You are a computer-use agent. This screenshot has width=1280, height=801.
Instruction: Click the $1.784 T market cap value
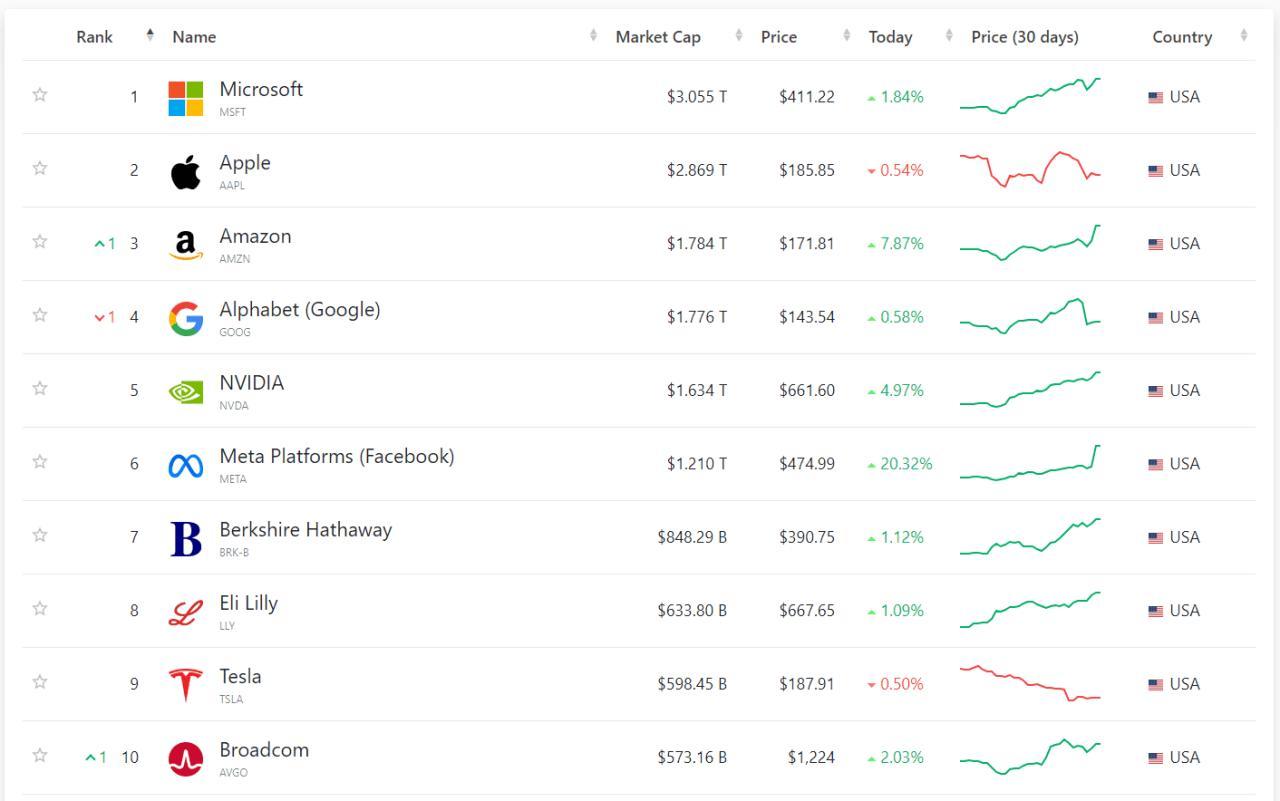pyautogui.click(x=697, y=244)
